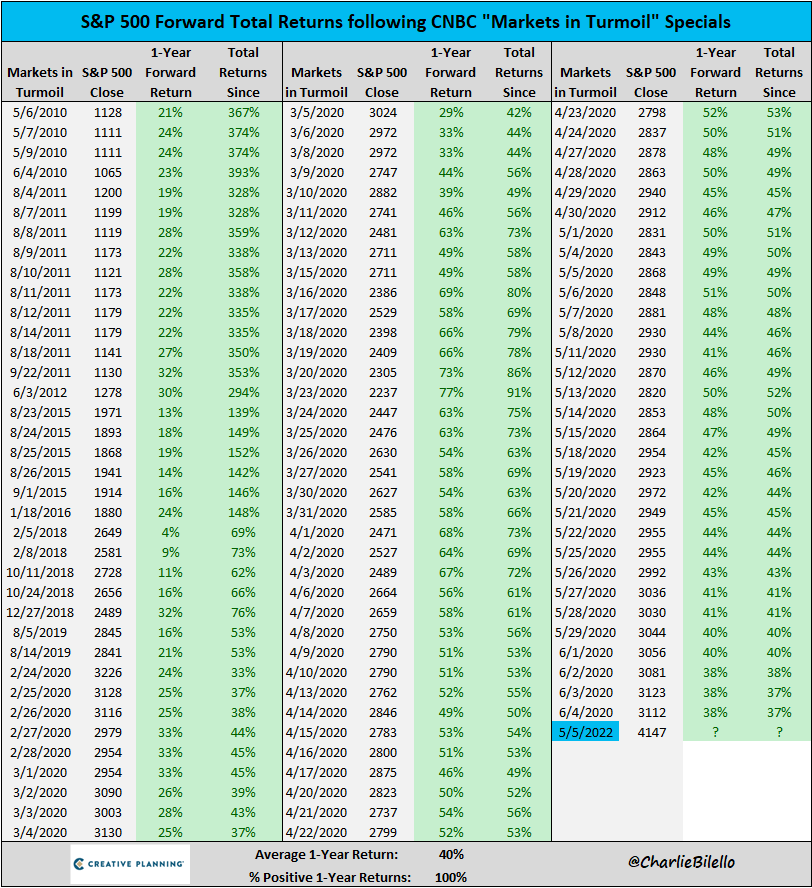This screenshot has width=812, height=888.
Task: Click the 4% forward return for 2/5/2018
Action: [170, 532]
